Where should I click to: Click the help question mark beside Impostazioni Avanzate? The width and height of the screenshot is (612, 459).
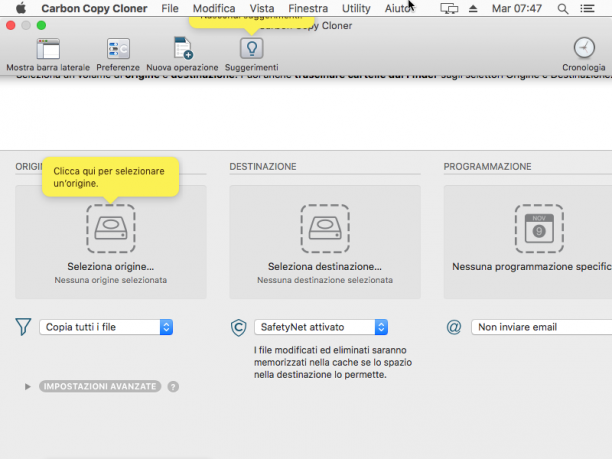173,386
